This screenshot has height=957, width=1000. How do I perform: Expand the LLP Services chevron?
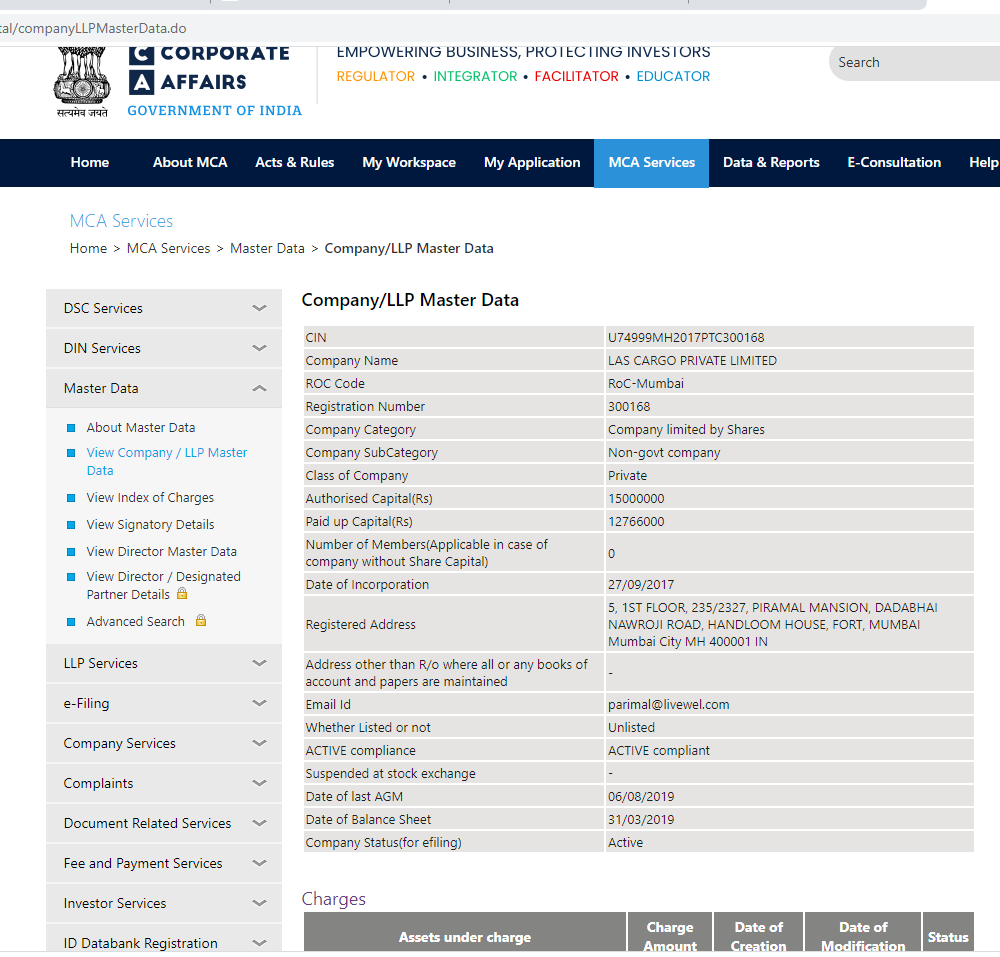pyautogui.click(x=259, y=663)
